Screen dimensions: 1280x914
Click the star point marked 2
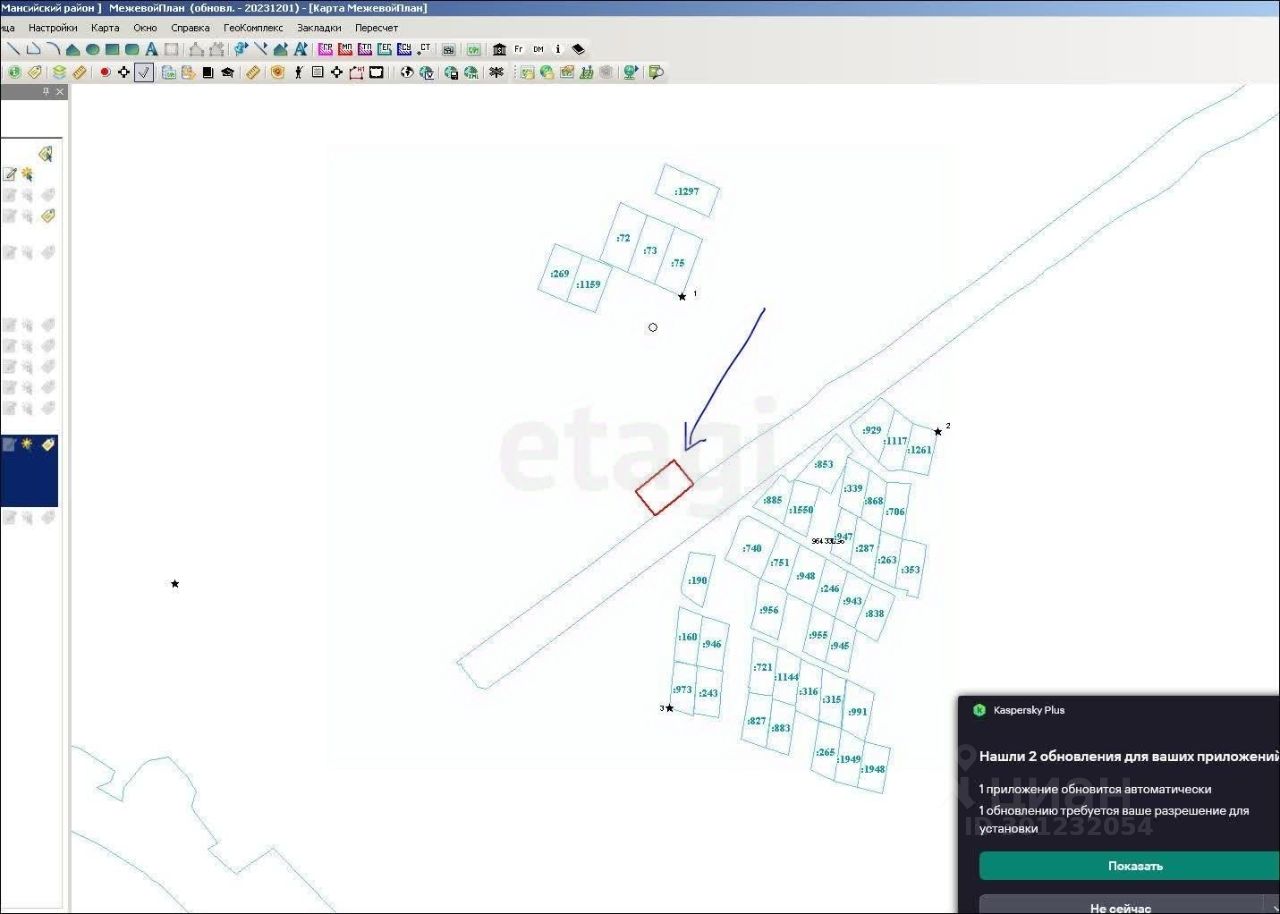tap(938, 432)
